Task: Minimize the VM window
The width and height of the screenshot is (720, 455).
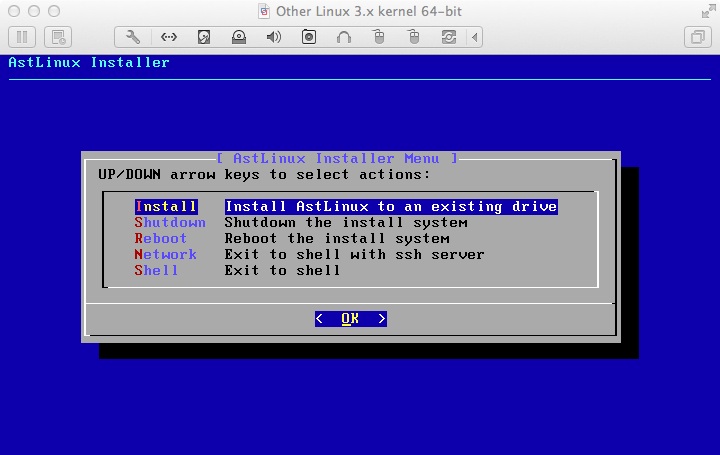Action: click(x=34, y=11)
